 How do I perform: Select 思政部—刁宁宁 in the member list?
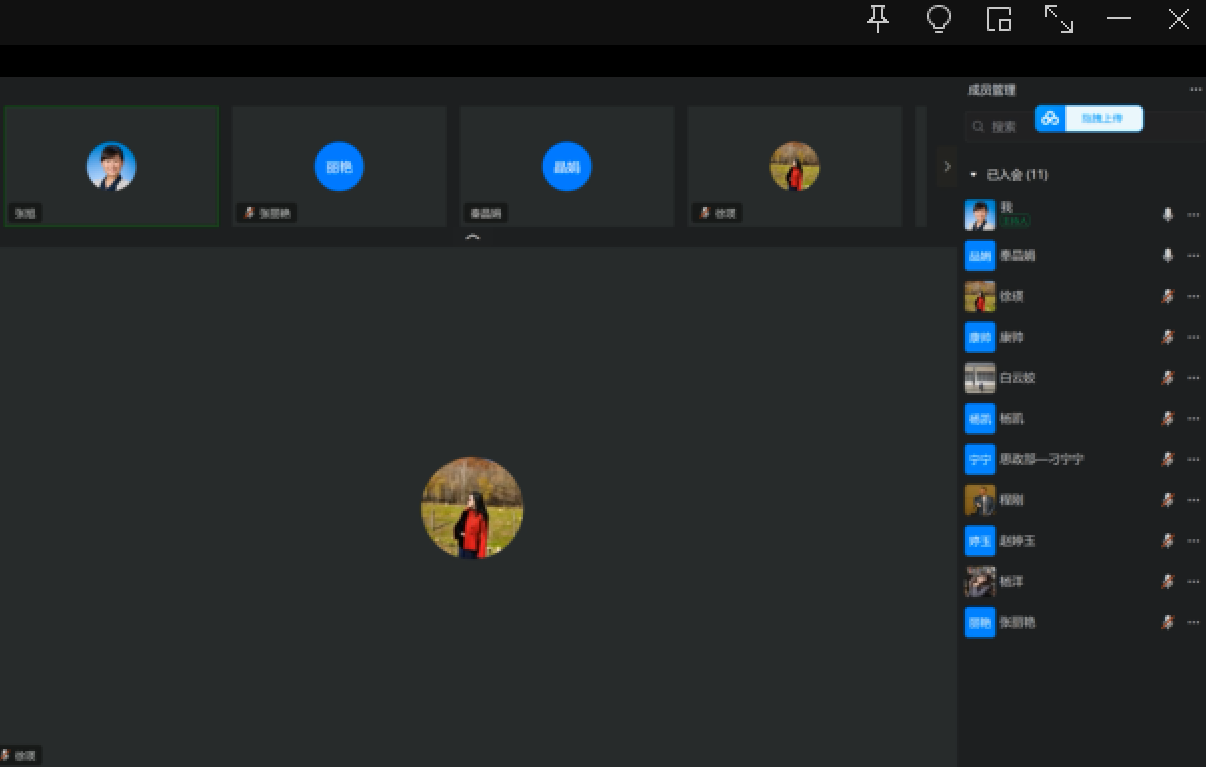tap(1040, 459)
